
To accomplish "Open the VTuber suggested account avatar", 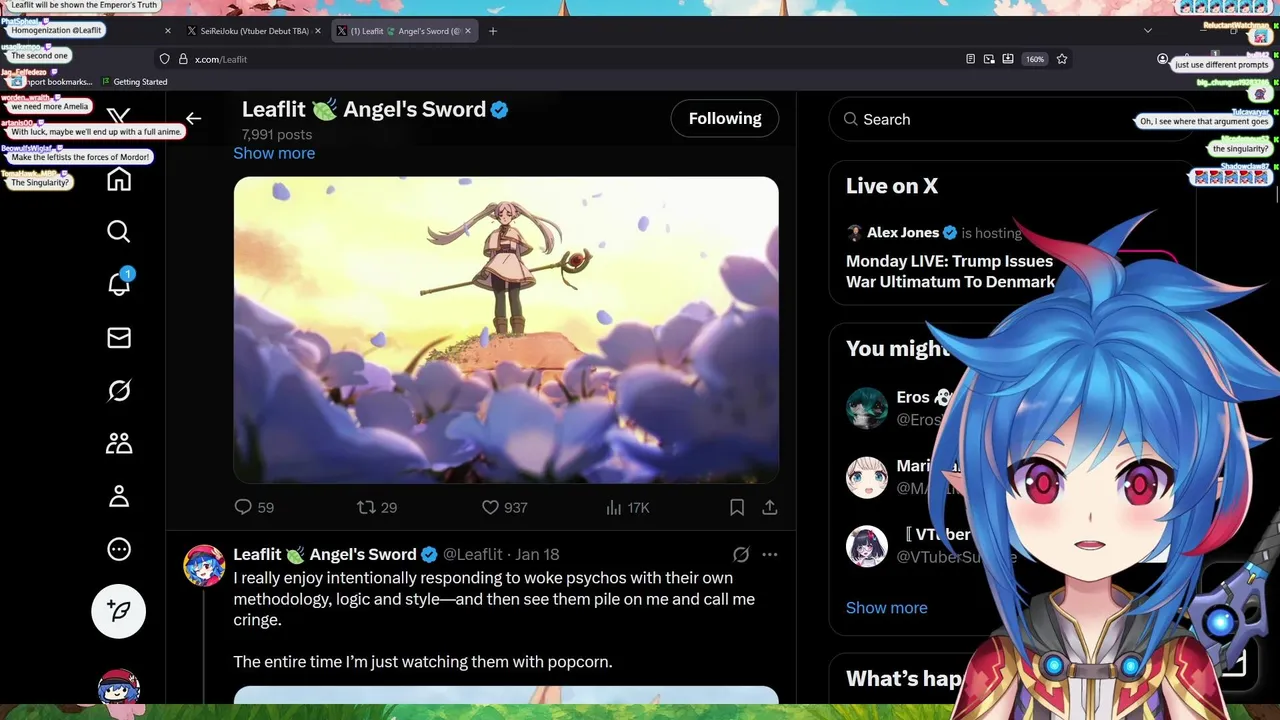I will [x=867, y=546].
